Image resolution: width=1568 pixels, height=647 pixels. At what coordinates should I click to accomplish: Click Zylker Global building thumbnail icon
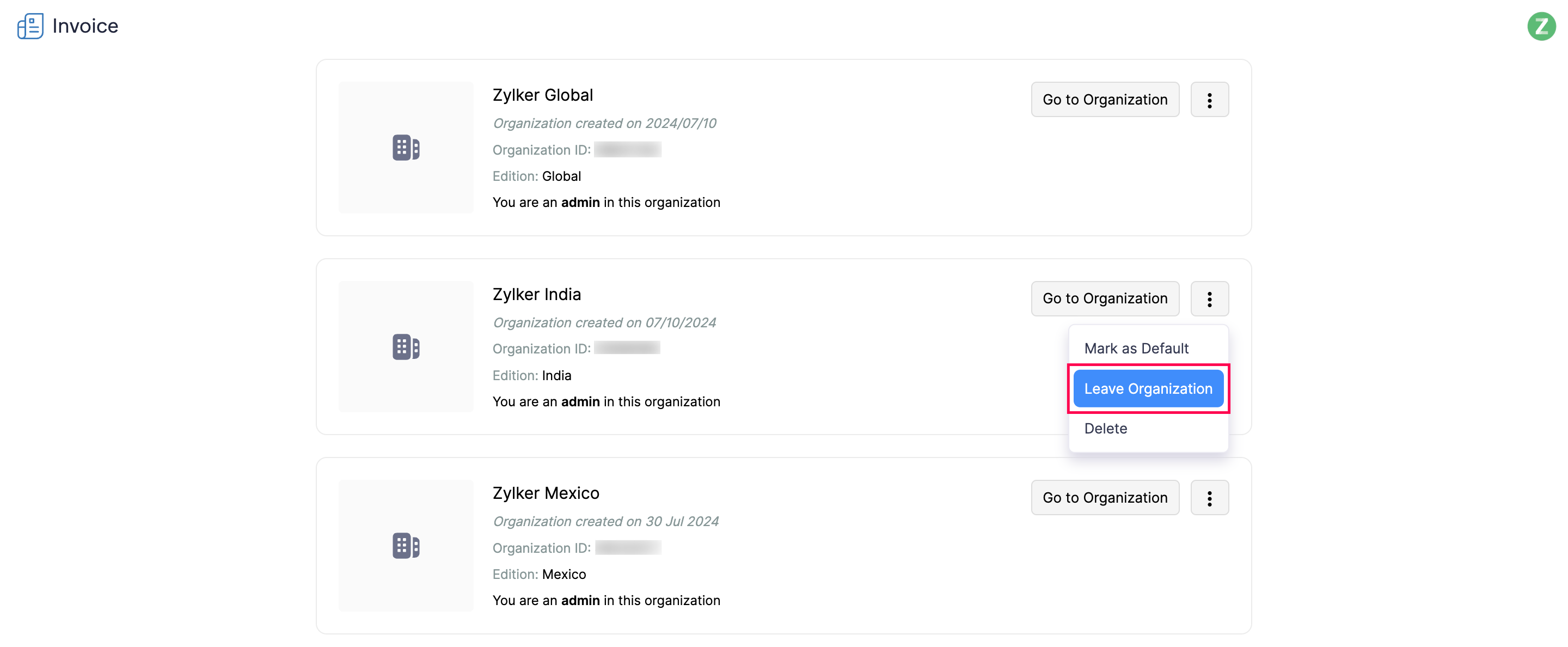tap(406, 148)
